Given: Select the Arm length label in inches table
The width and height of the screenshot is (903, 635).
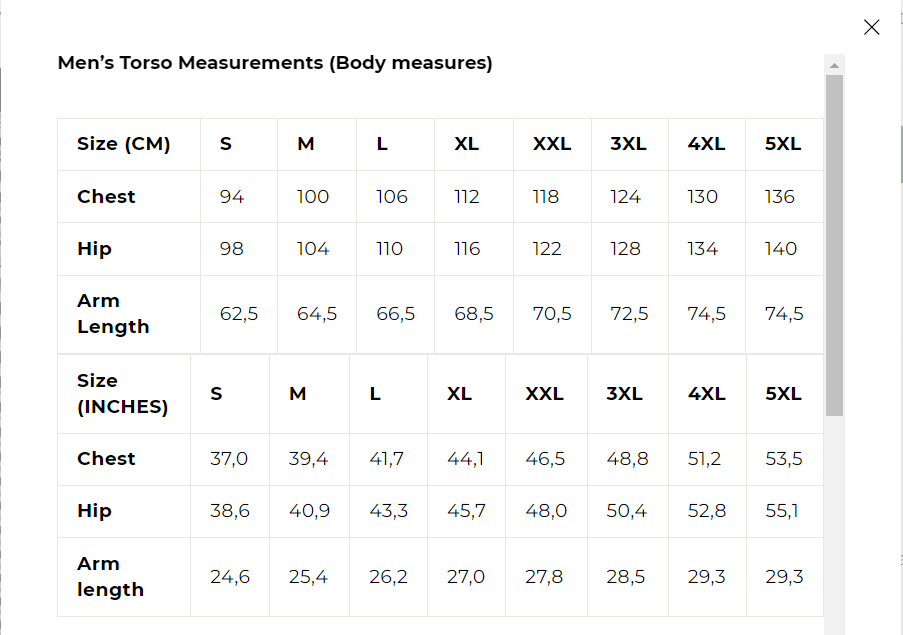Looking at the screenshot, I should (110, 577).
